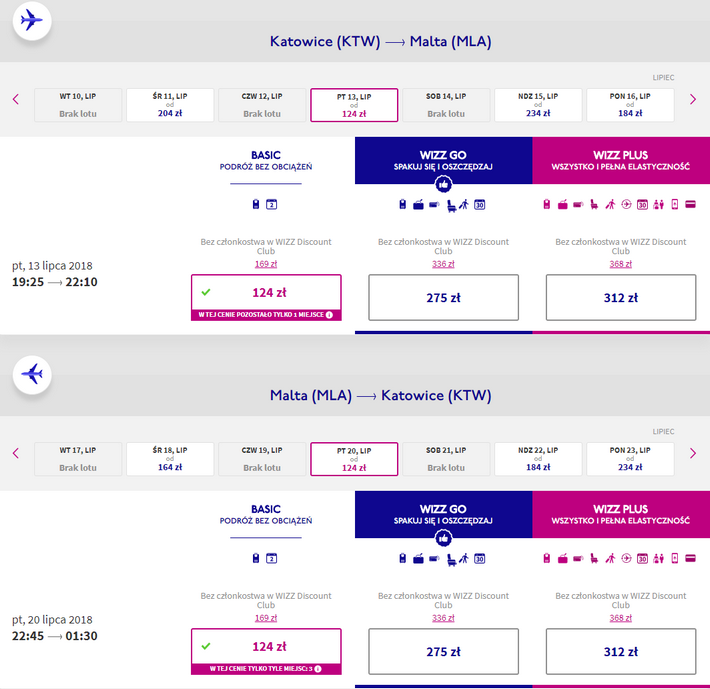Select outbound date ŚR 11, LIP 204 zł
Image resolution: width=710 pixels, height=689 pixels.
[170, 105]
